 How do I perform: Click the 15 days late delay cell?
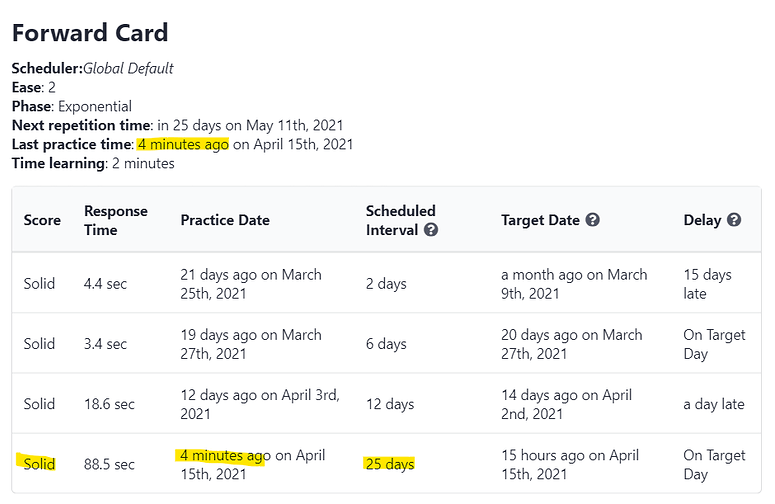point(707,284)
